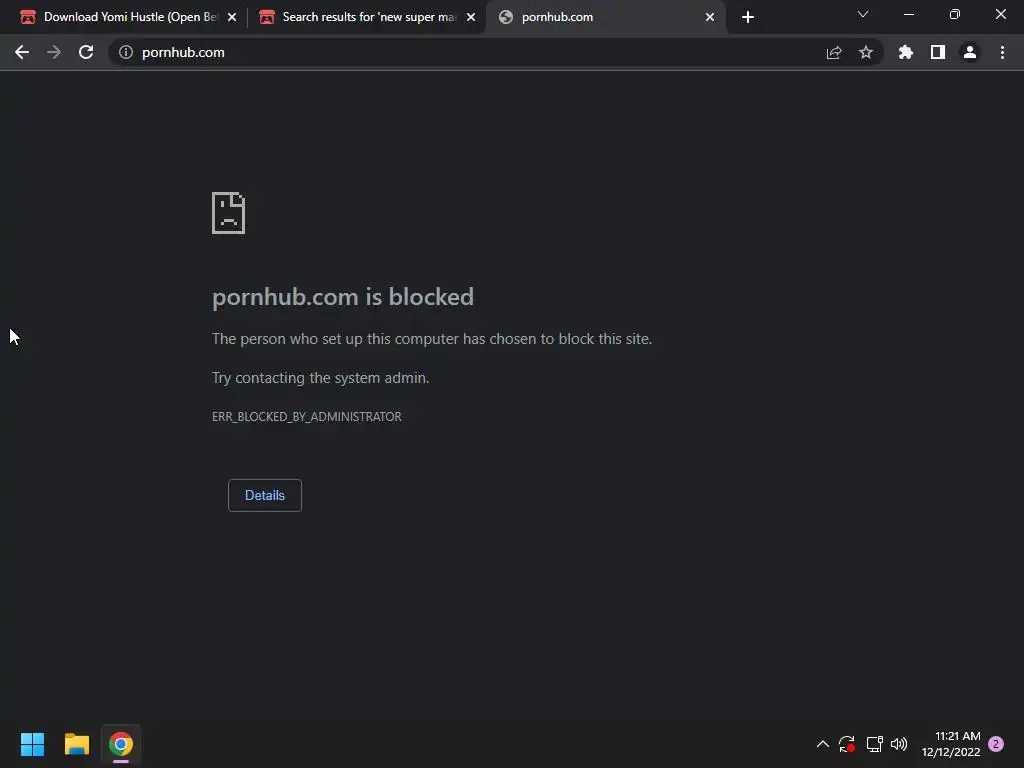Toggle the Chrome side panel
1024x768 pixels.
938,52
